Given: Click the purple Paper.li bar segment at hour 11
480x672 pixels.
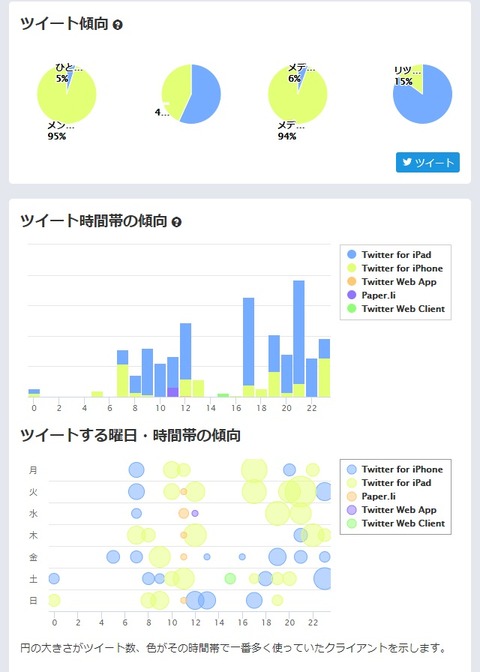Looking at the screenshot, I should click(173, 392).
